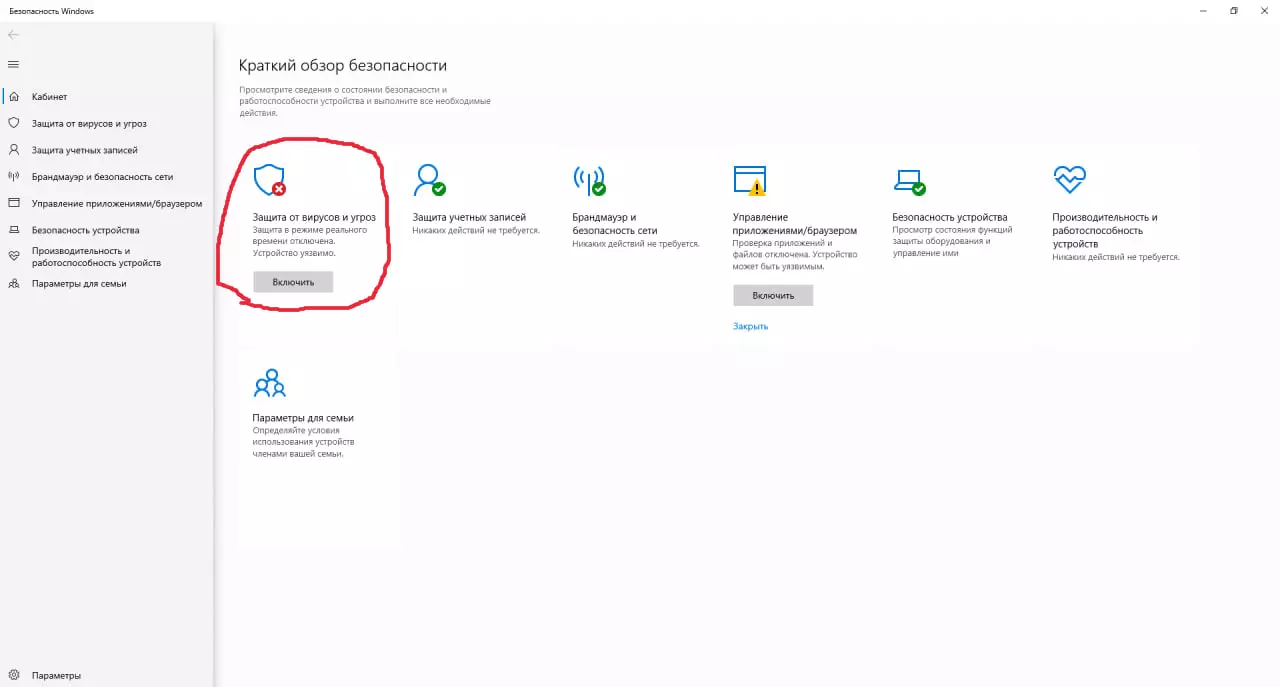
Task: Open Защита от вирусов и угроз in sidebar
Action: [x=89, y=124]
